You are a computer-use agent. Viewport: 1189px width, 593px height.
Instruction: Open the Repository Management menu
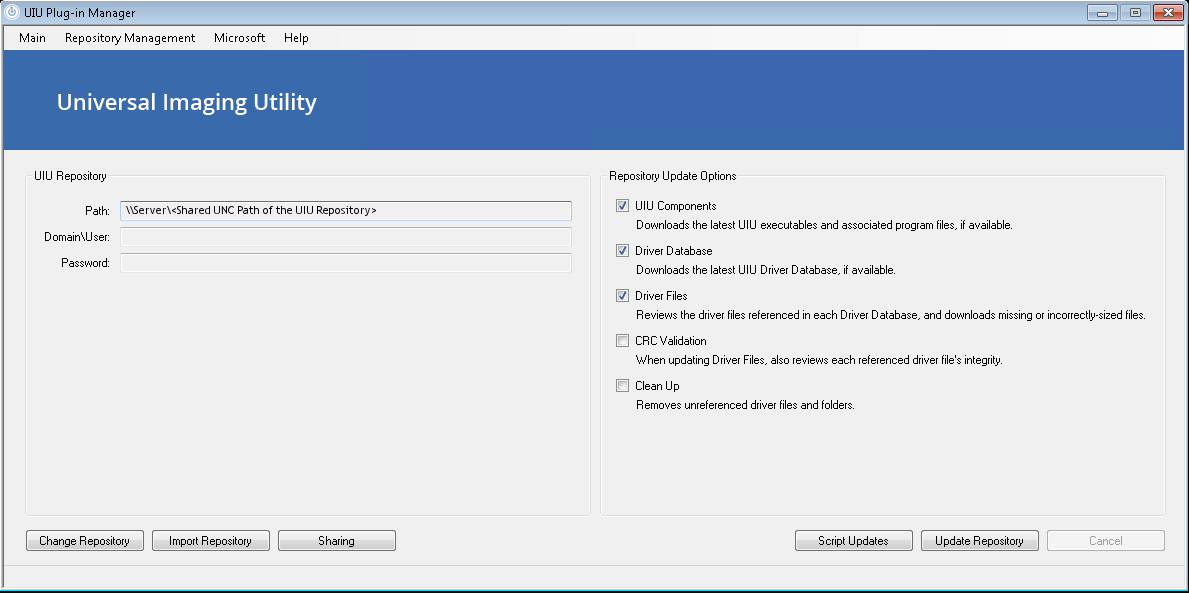130,38
